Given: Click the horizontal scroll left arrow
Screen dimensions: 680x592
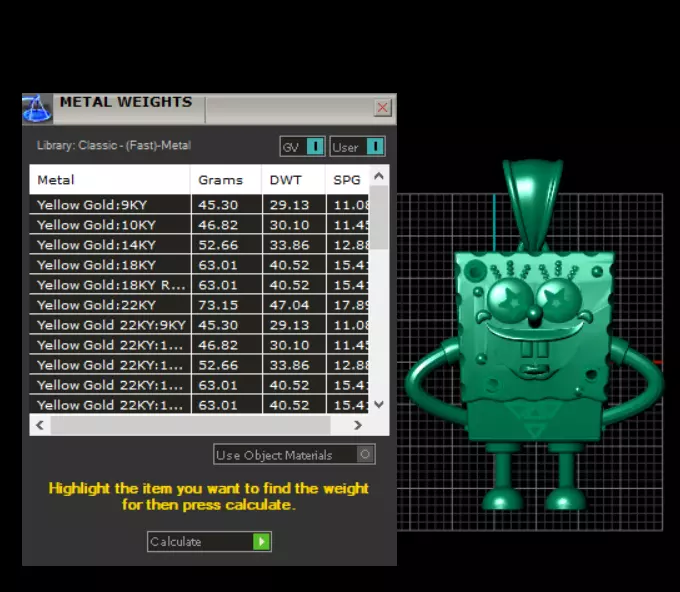Looking at the screenshot, I should (40, 425).
